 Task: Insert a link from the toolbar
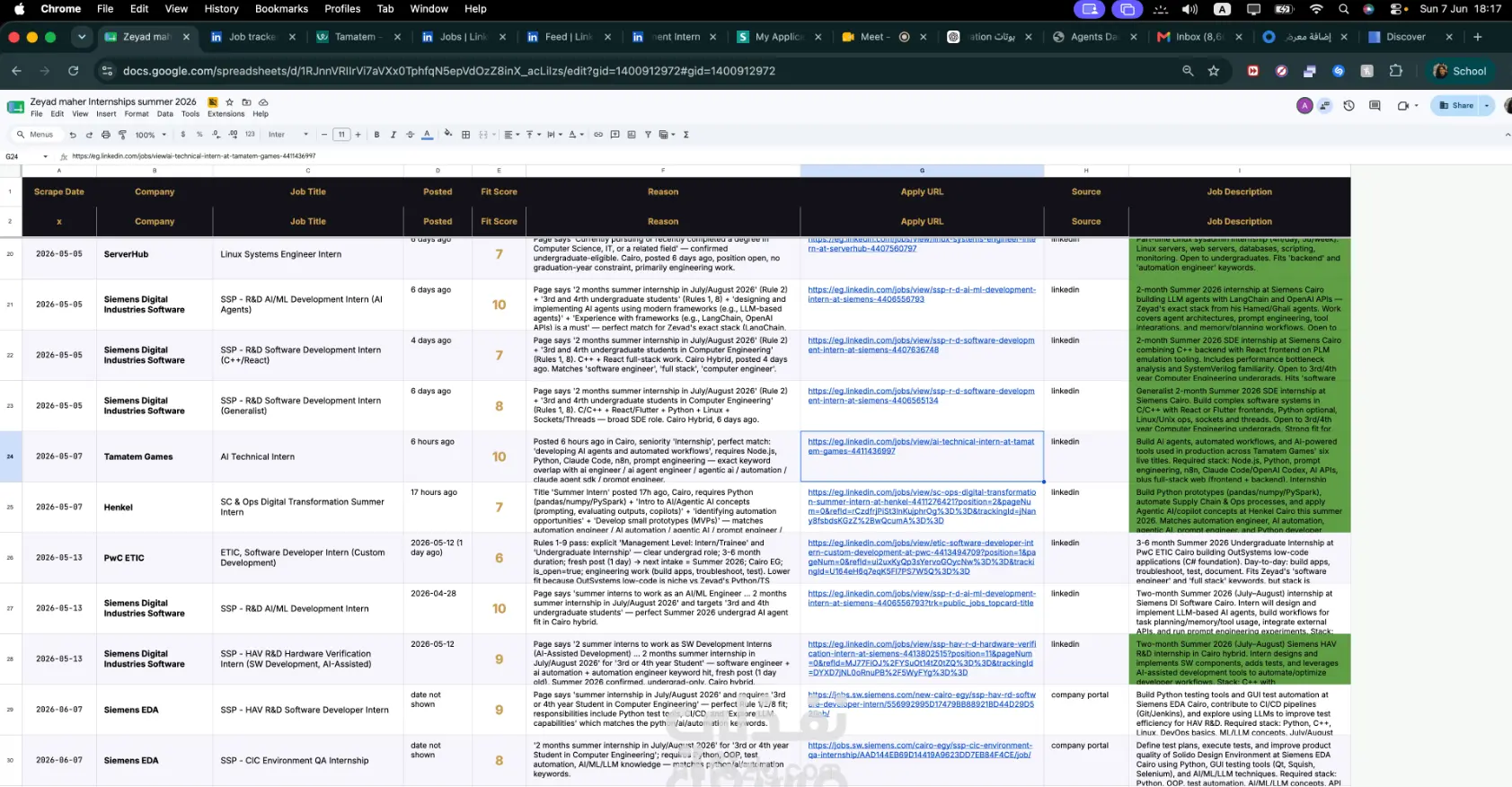[598, 135]
